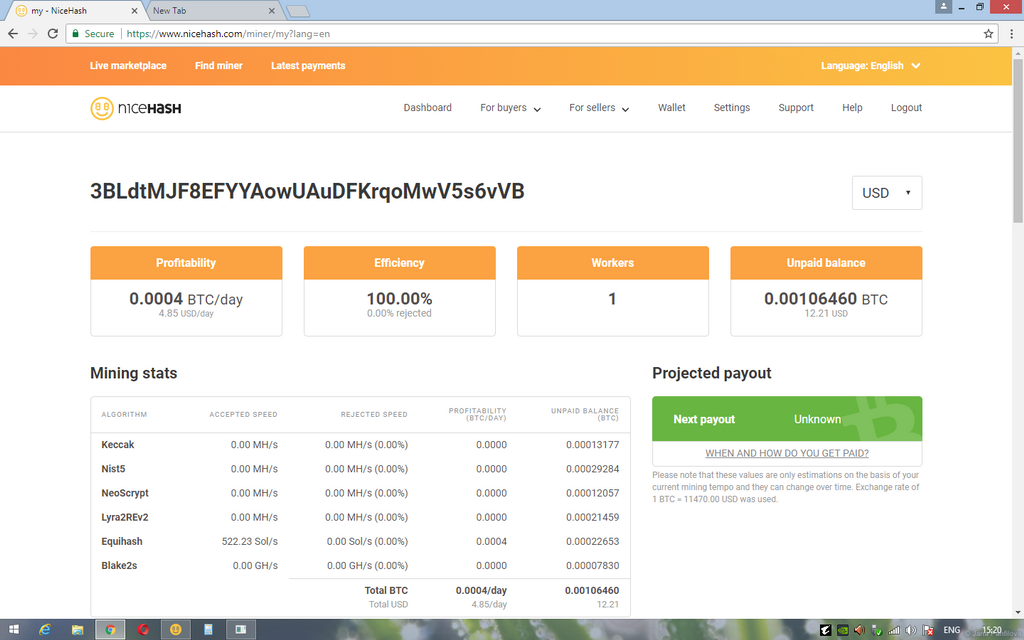
Task: Click the page vertical scrollbar thumb
Action: pos(1017,140)
